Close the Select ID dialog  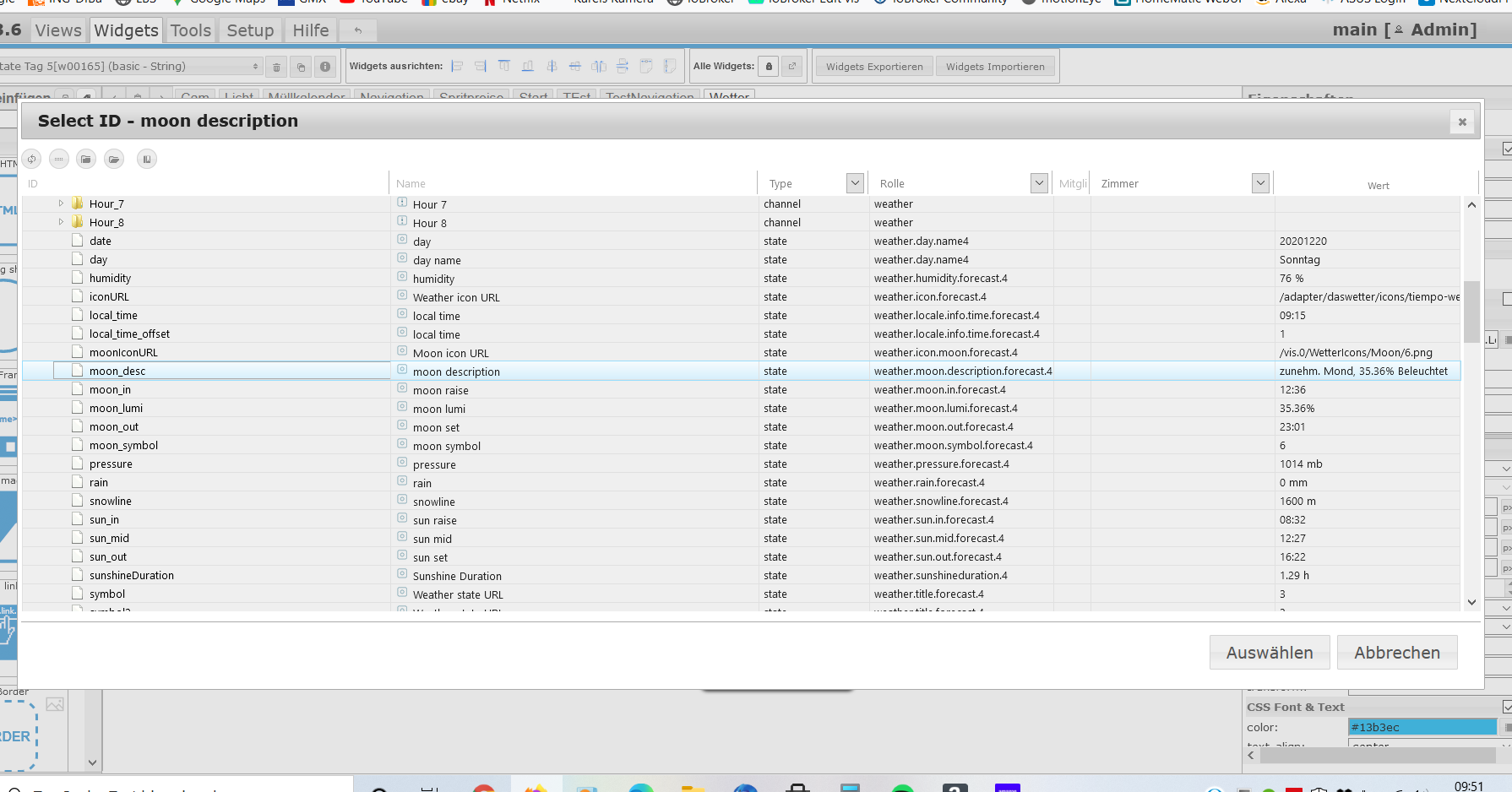(x=1462, y=122)
